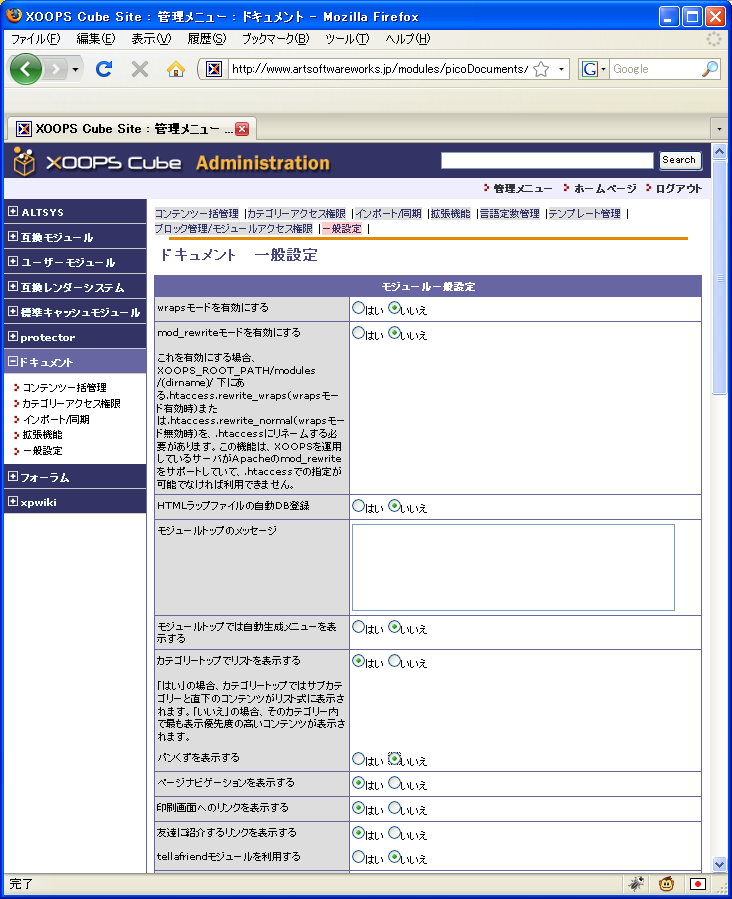Image resolution: width=732 pixels, height=899 pixels.
Task: Reload the page with the refresh icon
Action: (104, 69)
